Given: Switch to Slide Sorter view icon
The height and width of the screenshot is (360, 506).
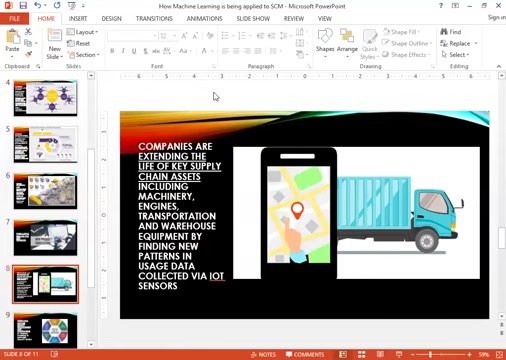Looking at the screenshot, I should pos(362,354).
